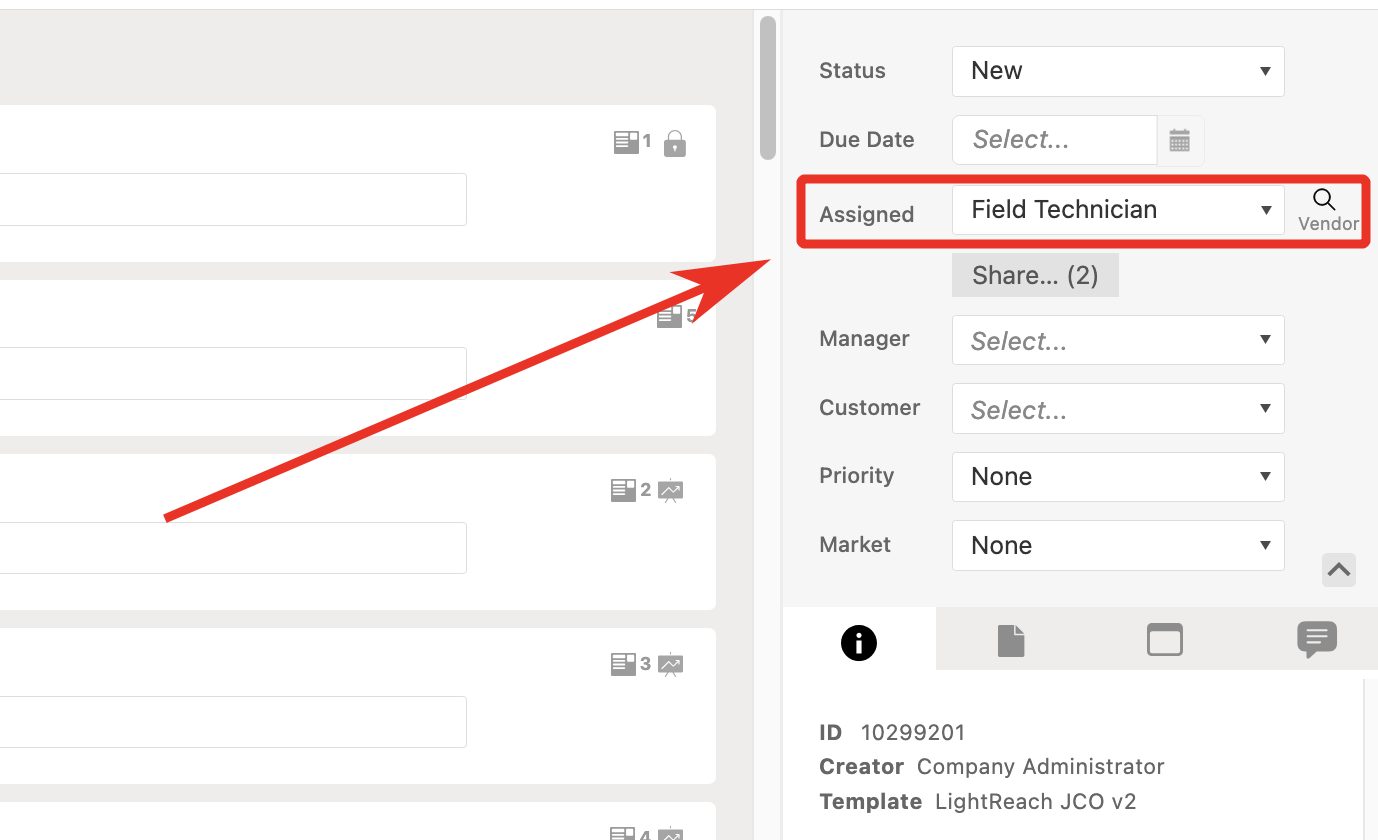Screen dimensions: 1378x840
Task: Click the chart icon next to number 3
Action: tap(671, 664)
